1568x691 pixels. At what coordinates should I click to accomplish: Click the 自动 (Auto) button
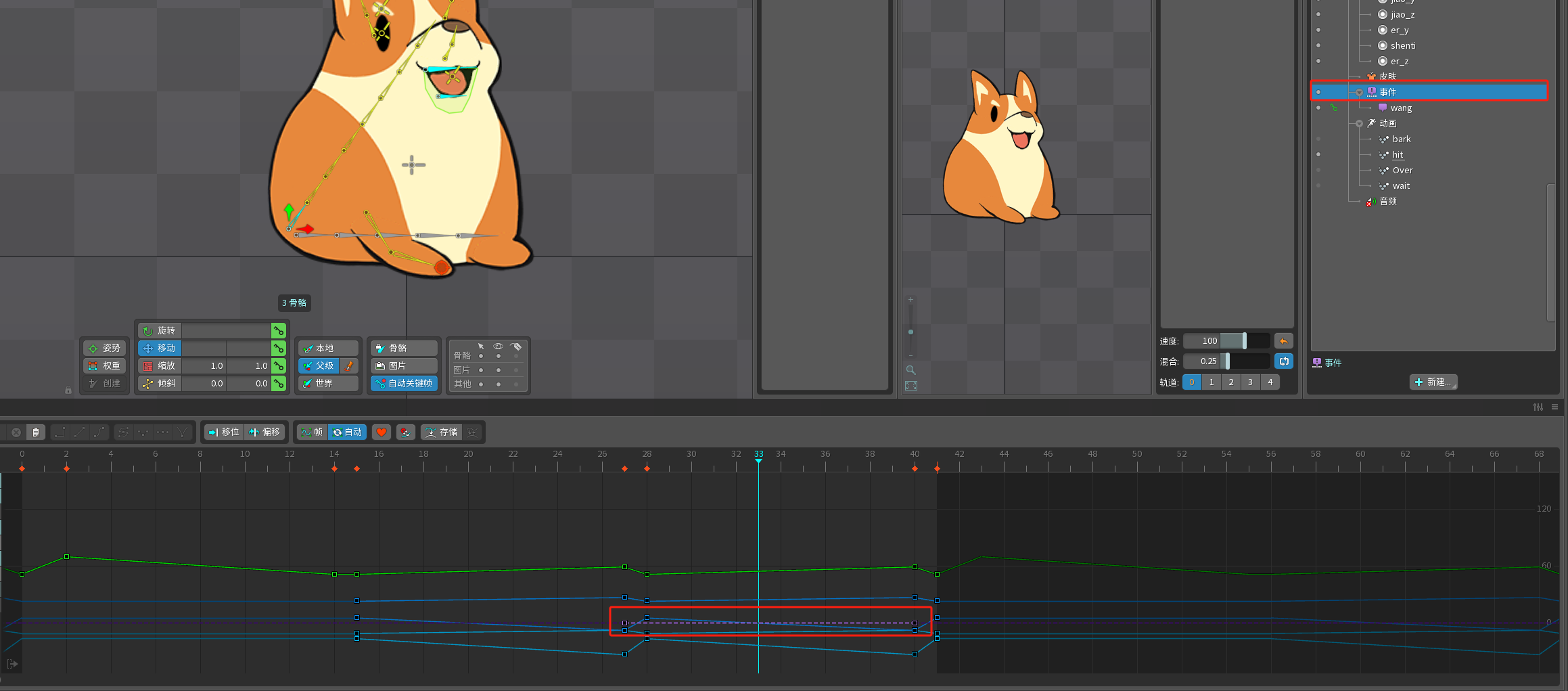coord(348,432)
